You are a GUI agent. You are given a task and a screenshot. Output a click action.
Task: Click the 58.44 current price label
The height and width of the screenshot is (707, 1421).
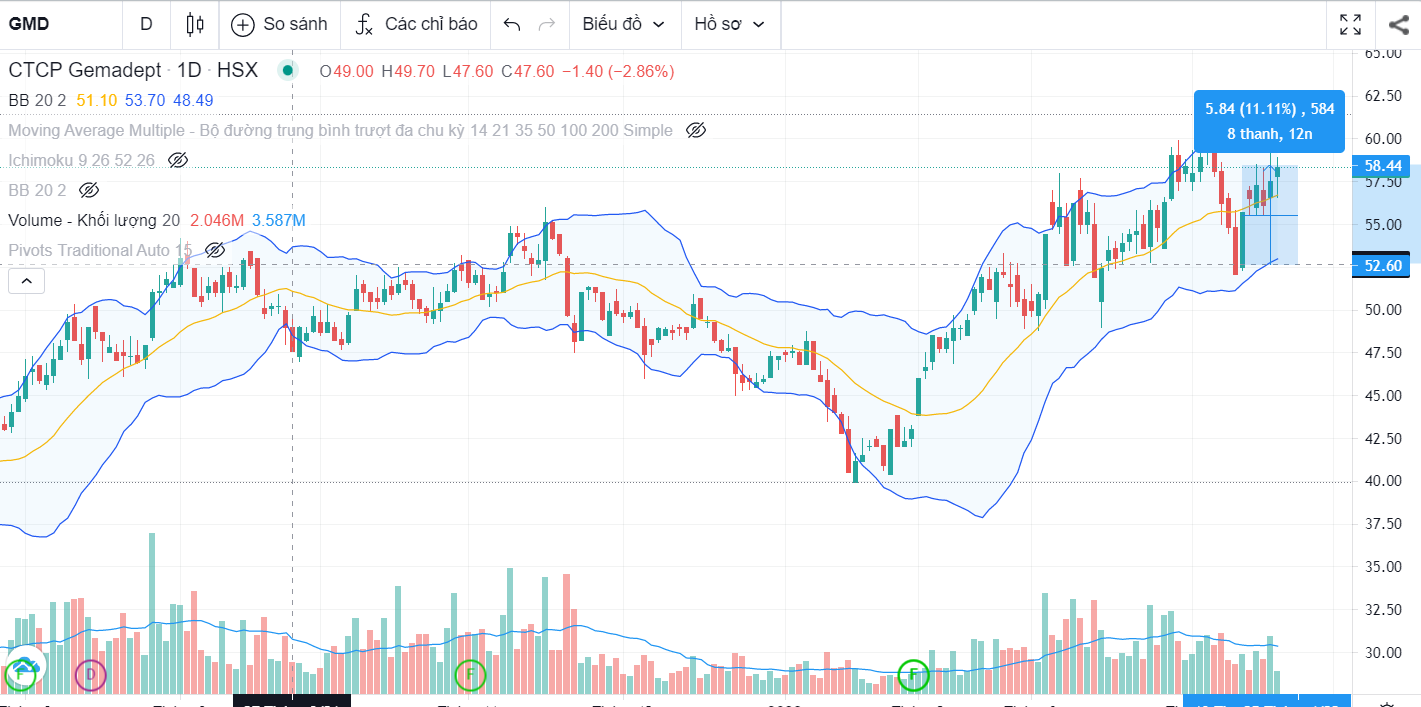point(1381,166)
